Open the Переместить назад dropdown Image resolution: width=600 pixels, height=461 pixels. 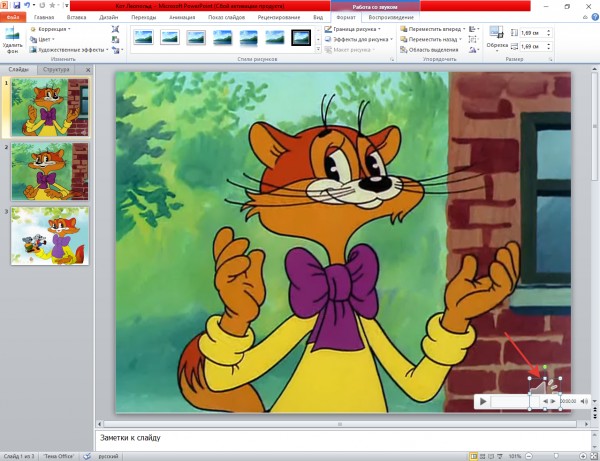tap(431, 39)
